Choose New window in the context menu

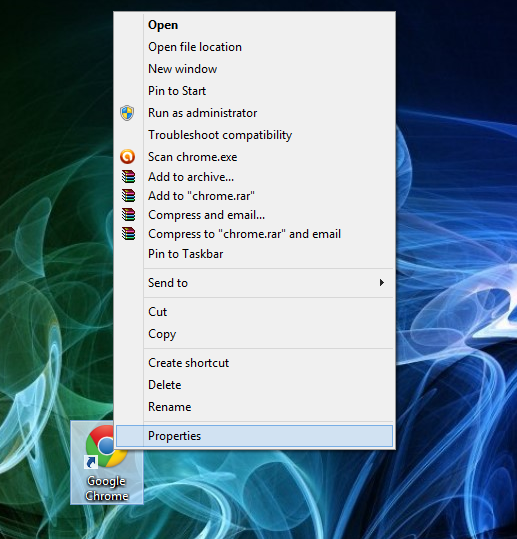pyautogui.click(x=254, y=69)
